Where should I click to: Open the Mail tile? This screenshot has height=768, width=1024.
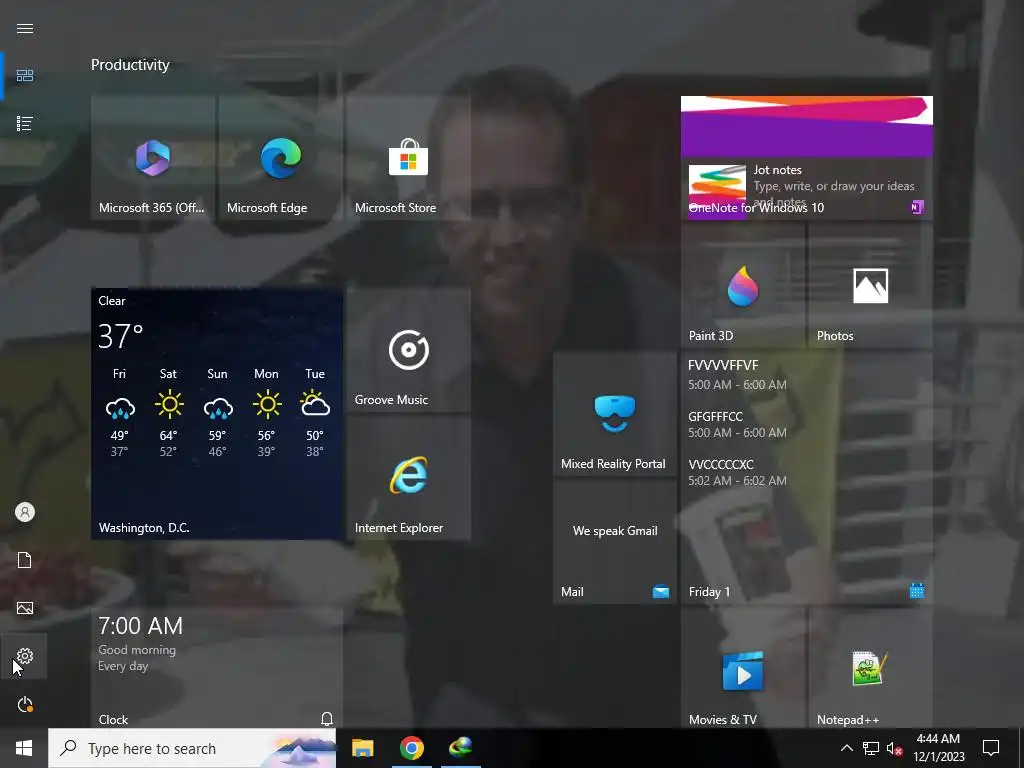(x=615, y=541)
